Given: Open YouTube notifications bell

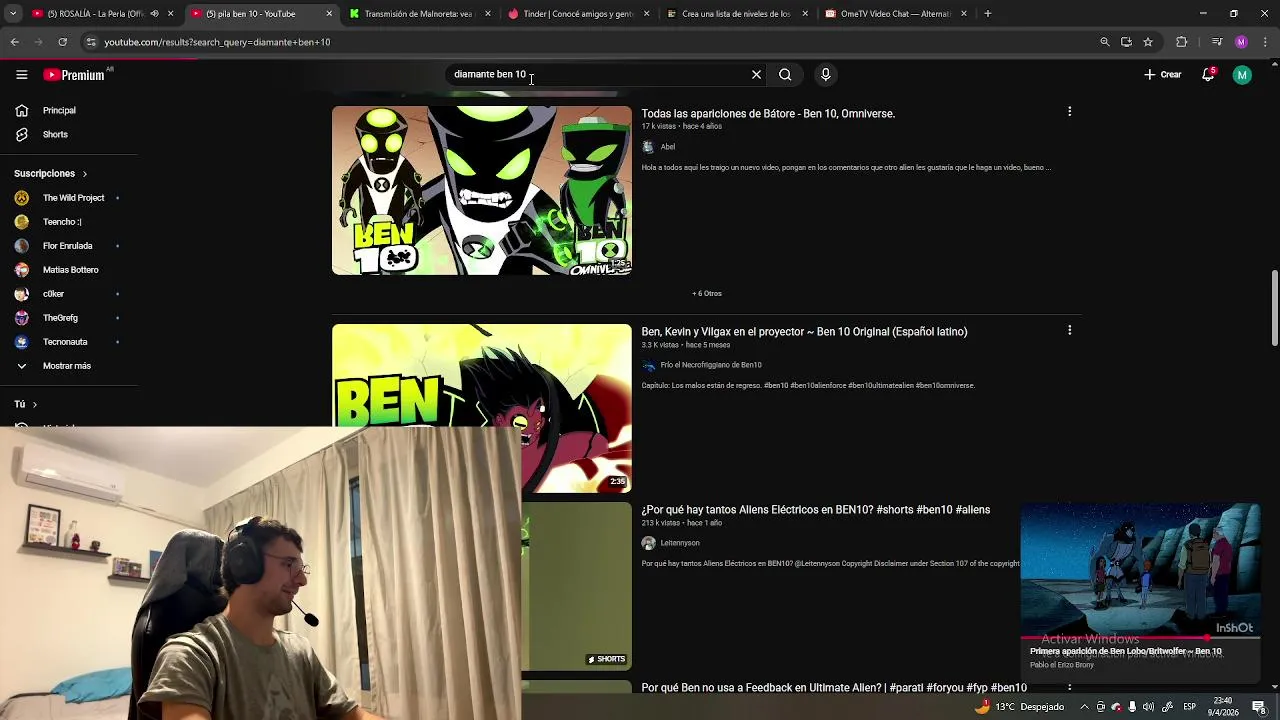Looking at the screenshot, I should [x=1208, y=75].
